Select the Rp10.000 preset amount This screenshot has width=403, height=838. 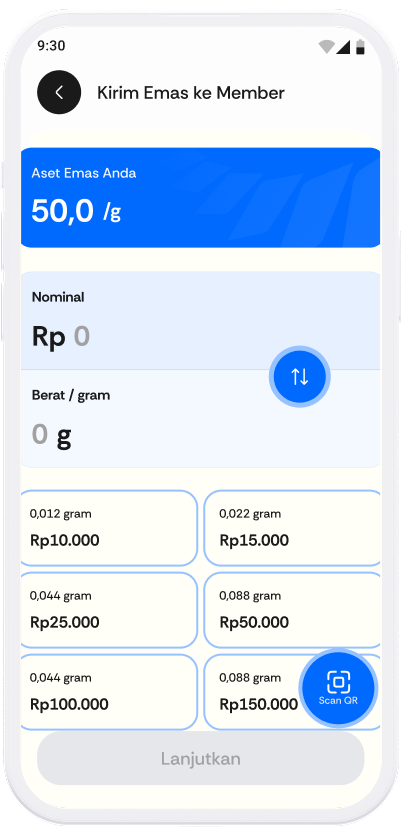click(x=109, y=528)
